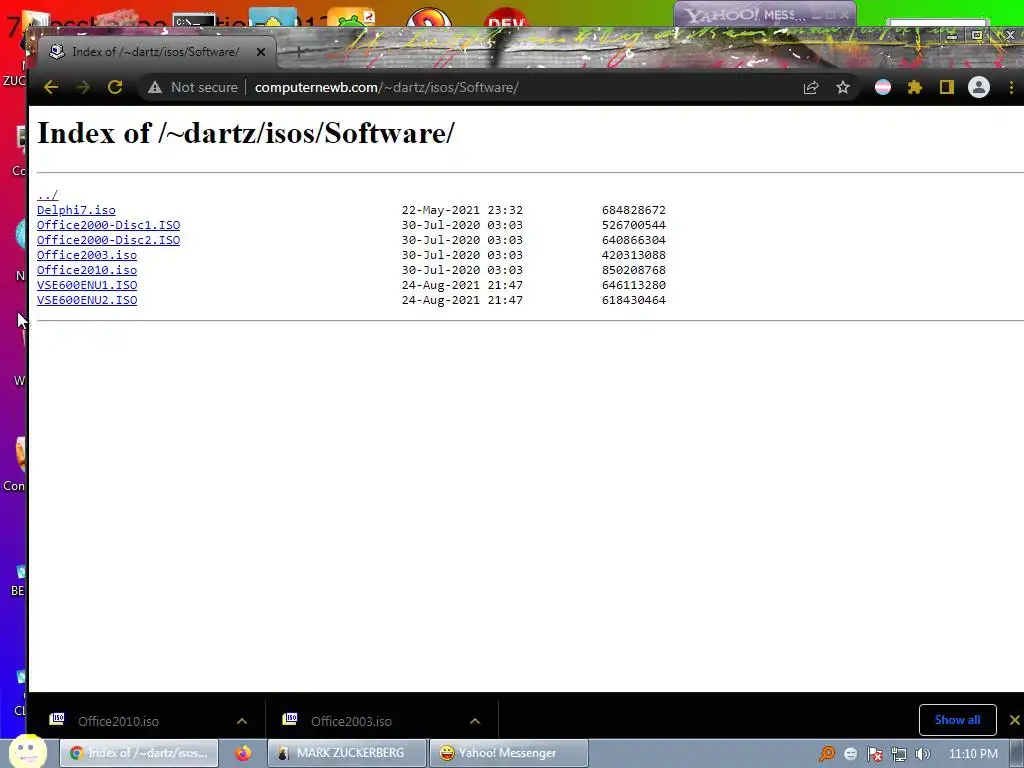Open Chrome three-dot menu

(x=1012, y=88)
